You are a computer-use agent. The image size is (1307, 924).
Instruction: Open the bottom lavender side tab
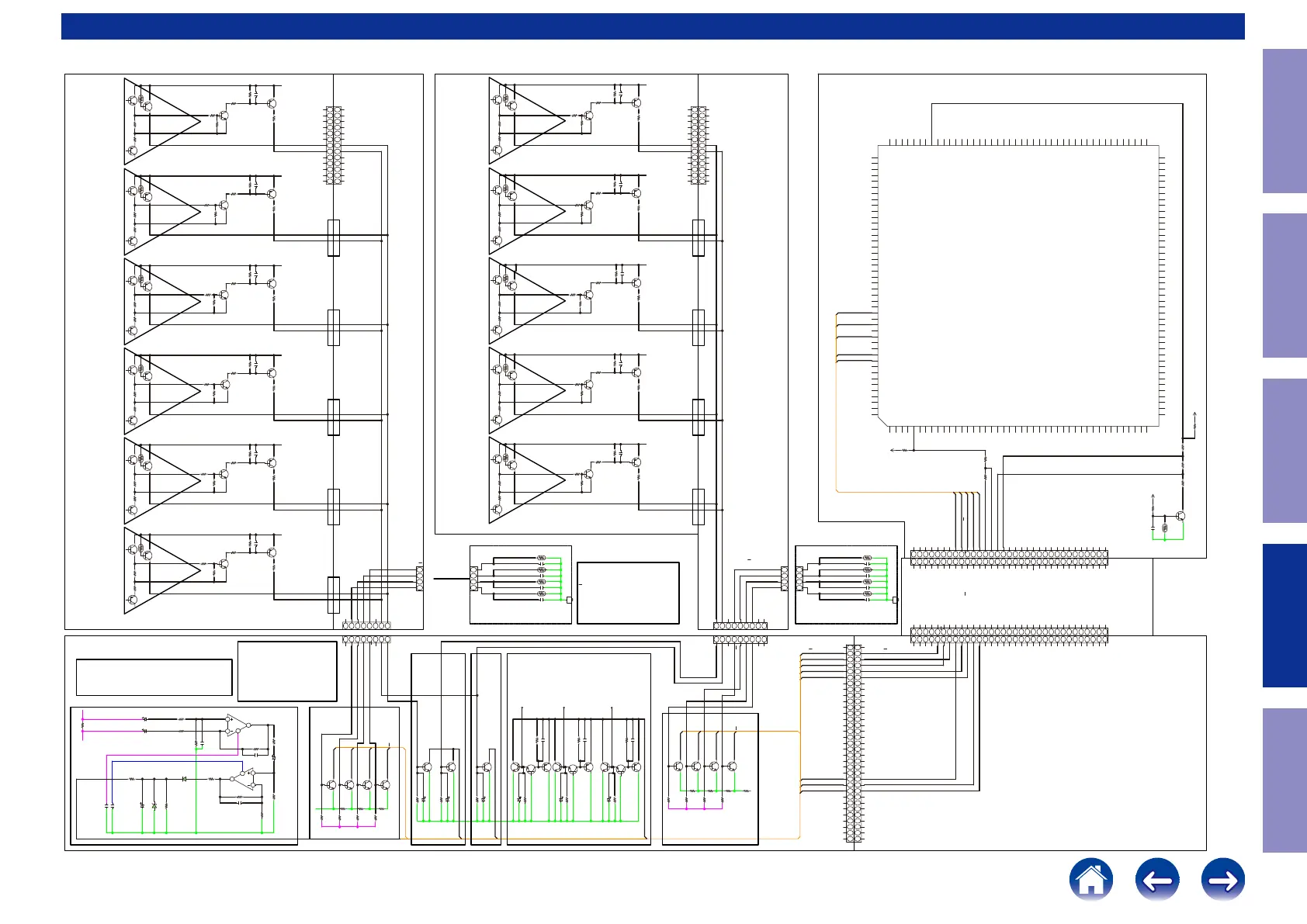(1284, 780)
